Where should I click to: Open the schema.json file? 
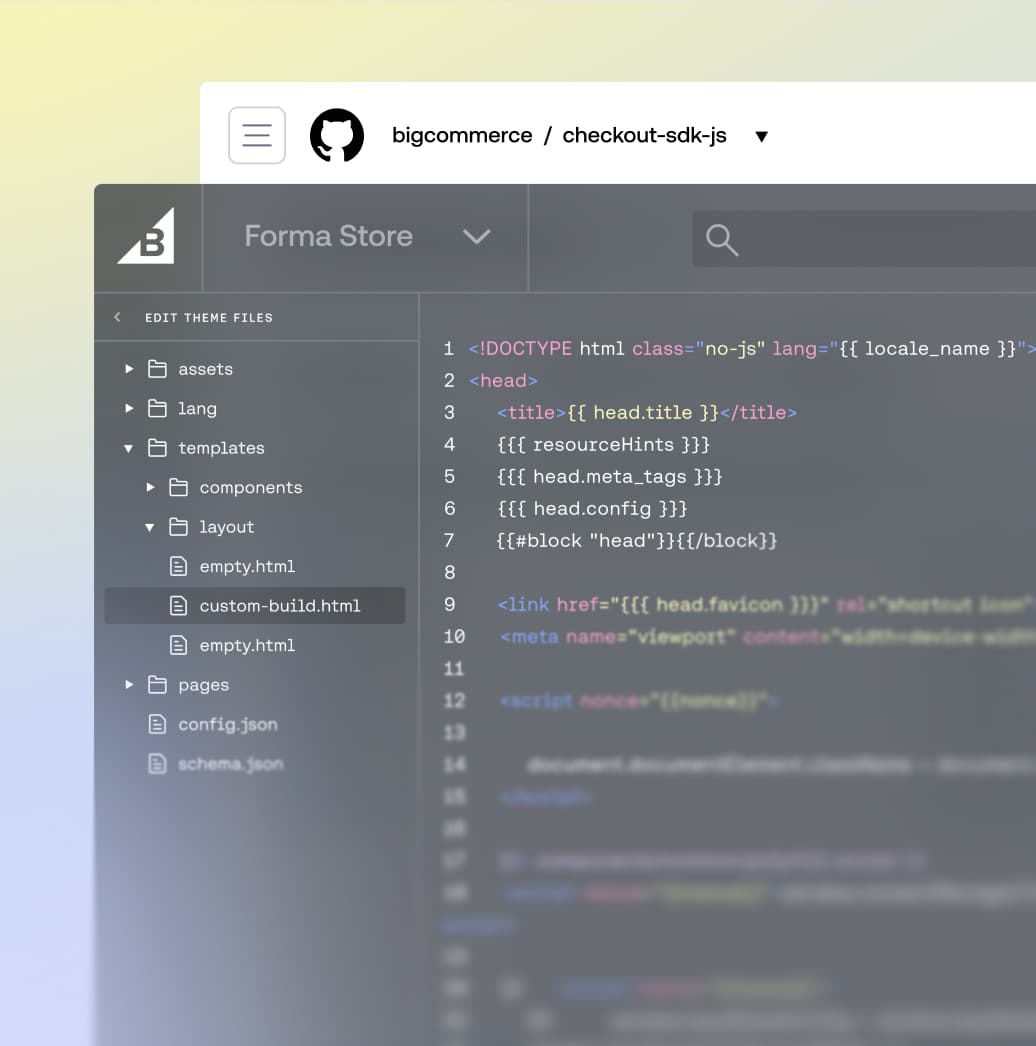(x=231, y=764)
